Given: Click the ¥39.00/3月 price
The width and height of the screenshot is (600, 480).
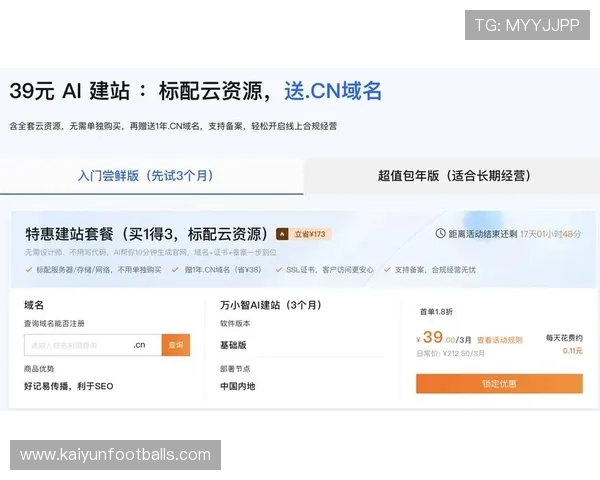Looking at the screenshot, I should point(444,338).
